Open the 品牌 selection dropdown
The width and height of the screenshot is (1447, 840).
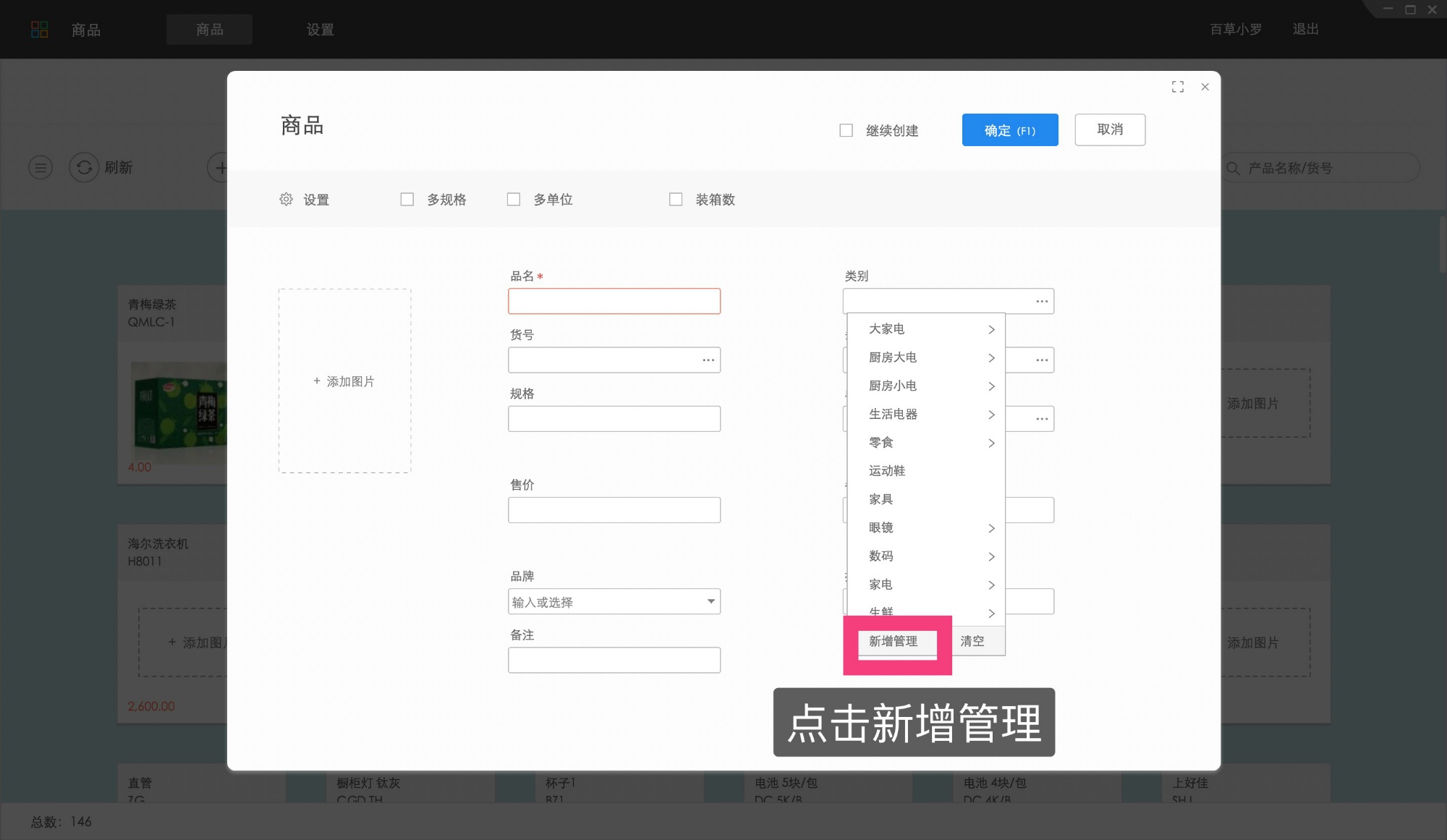[710, 601]
